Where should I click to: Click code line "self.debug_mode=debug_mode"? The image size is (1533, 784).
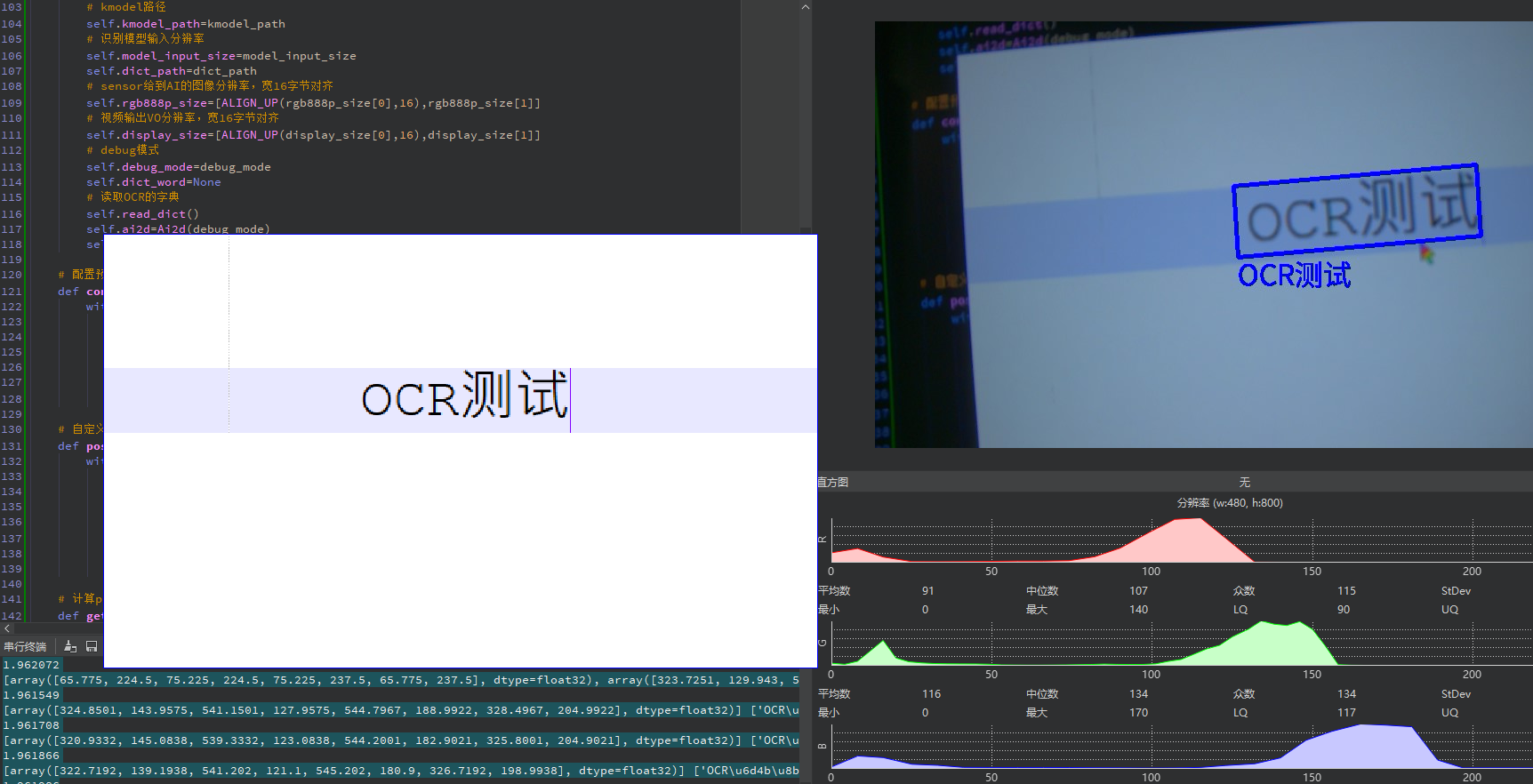179,167
